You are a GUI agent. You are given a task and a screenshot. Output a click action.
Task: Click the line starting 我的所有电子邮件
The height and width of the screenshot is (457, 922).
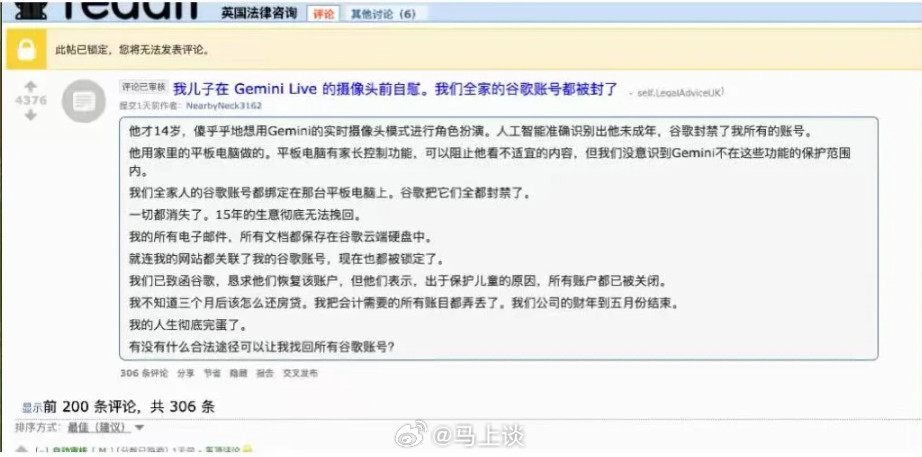pyautogui.click(x=280, y=236)
